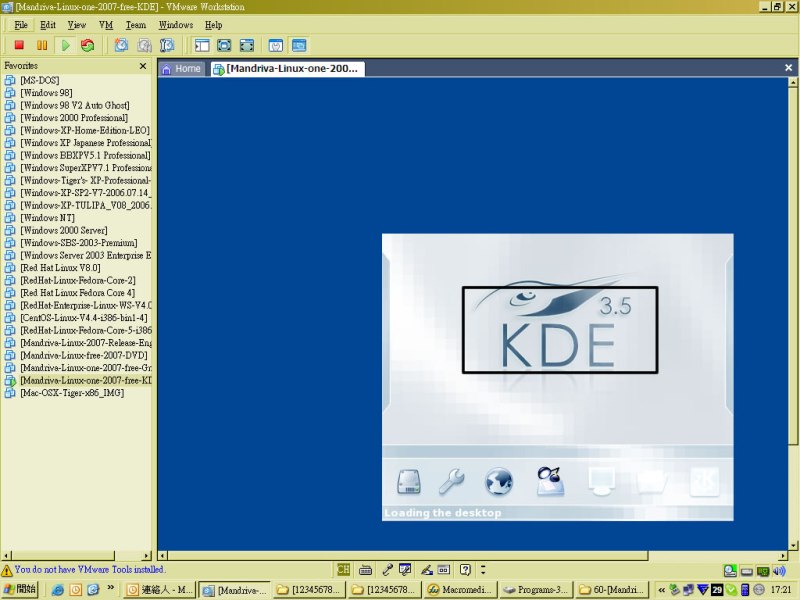The height and width of the screenshot is (600, 800).
Task: Take a snapshot using the first snapshot toolbar icon
Action: 121,45
